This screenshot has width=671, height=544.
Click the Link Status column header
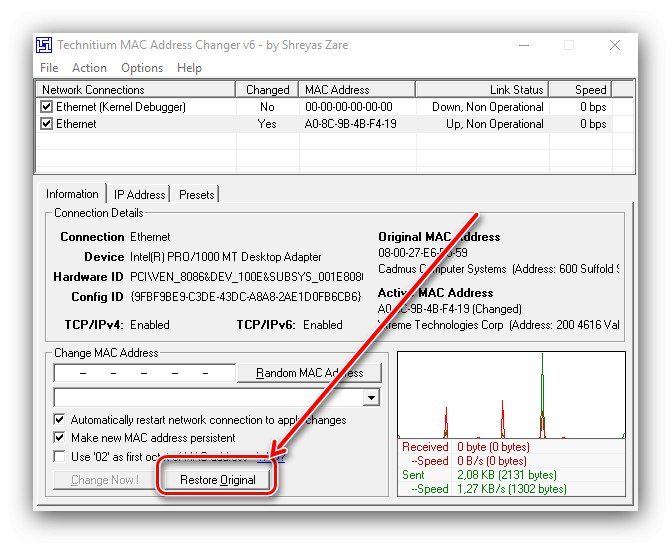pos(482,90)
